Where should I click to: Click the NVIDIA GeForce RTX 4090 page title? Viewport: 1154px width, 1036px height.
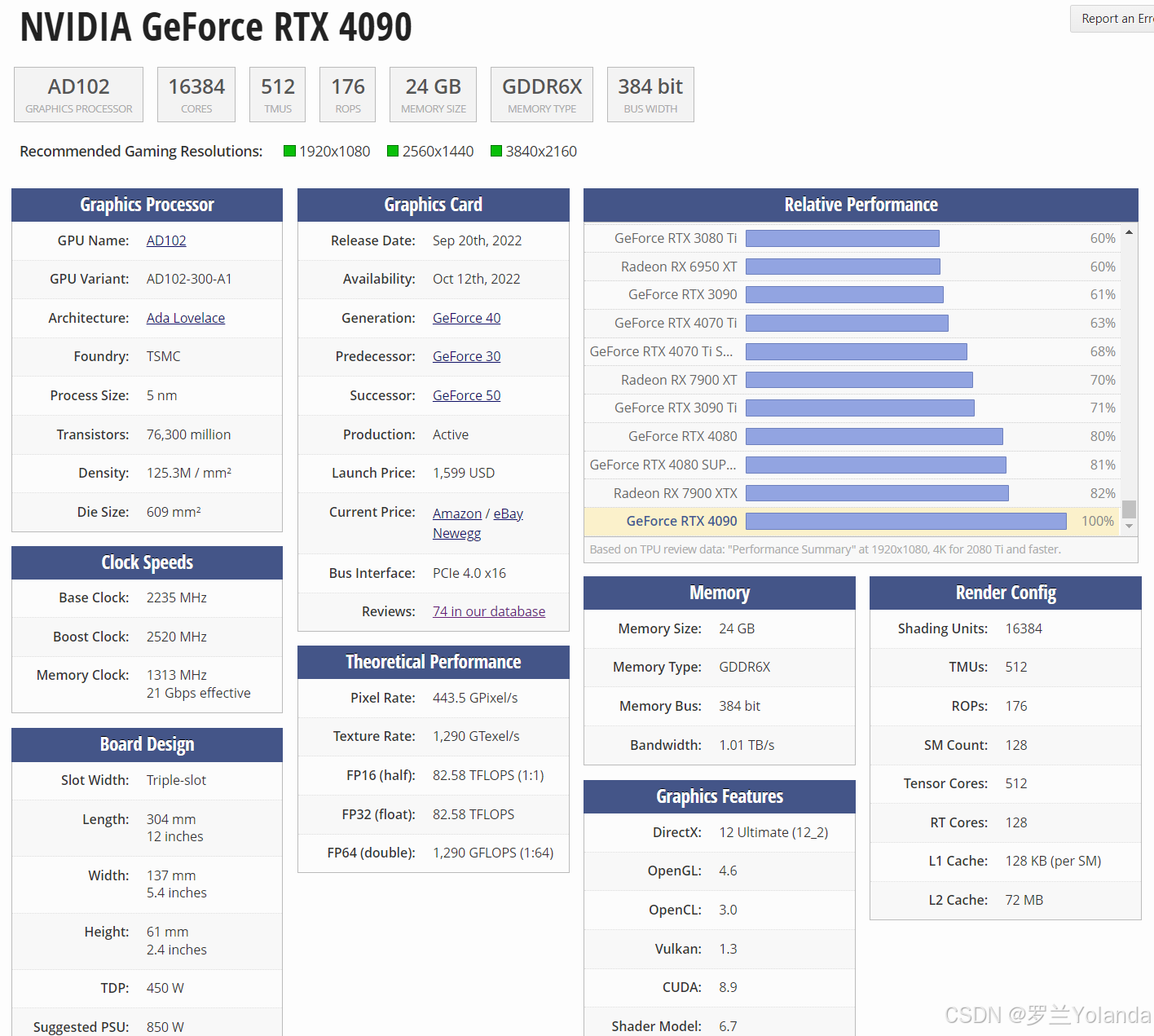(x=216, y=27)
